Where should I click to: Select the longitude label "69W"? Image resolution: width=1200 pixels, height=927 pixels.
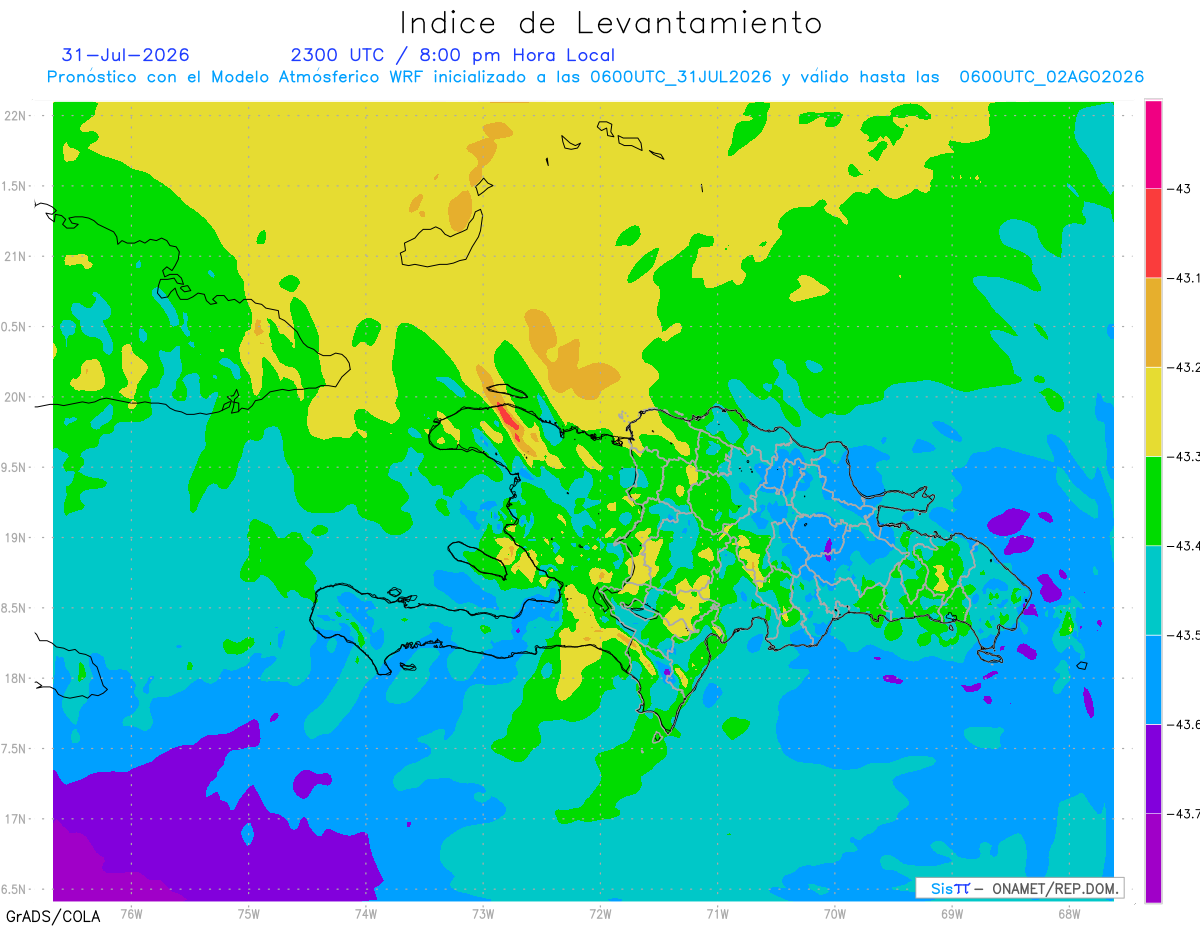(x=952, y=913)
